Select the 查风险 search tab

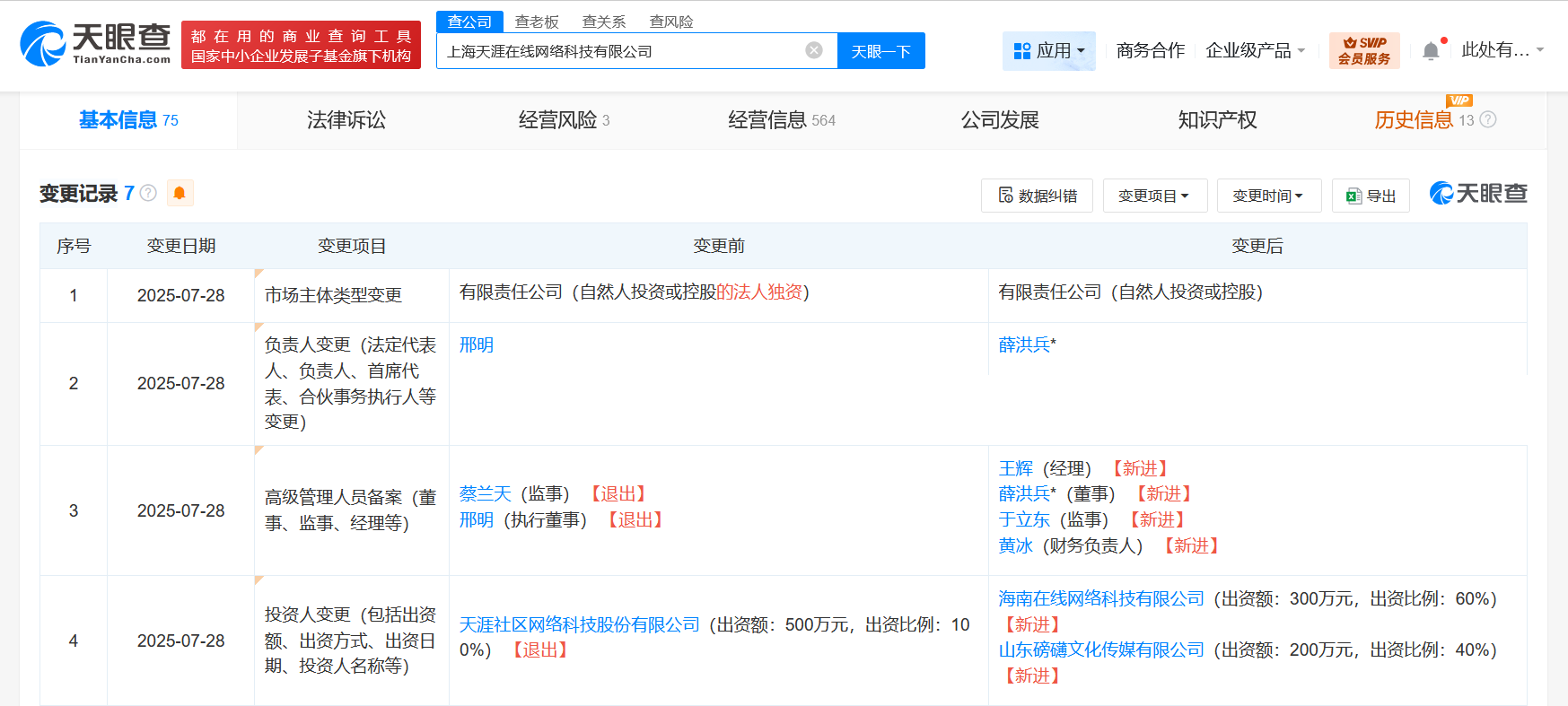tap(671, 22)
